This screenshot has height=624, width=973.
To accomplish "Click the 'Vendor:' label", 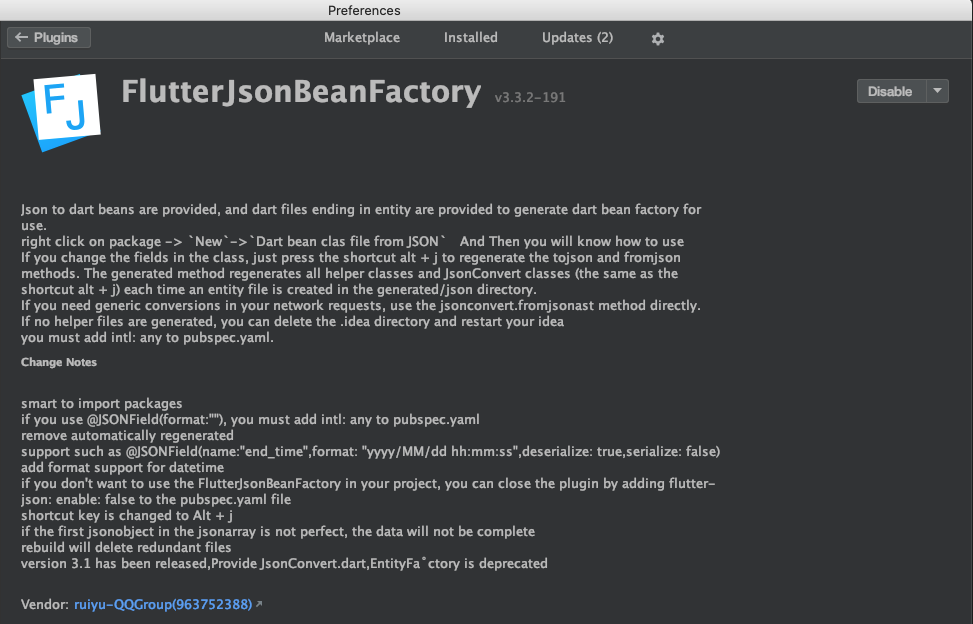I will 45,604.
